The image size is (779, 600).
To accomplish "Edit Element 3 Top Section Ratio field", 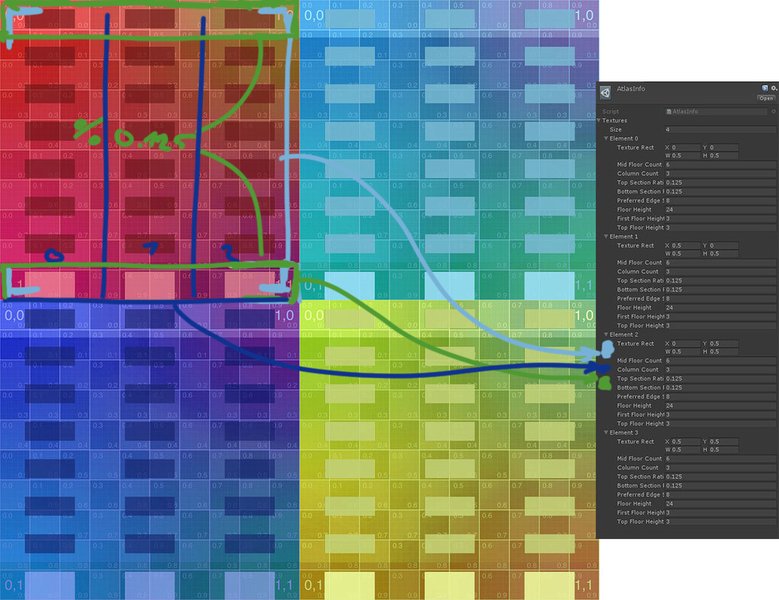I will click(x=720, y=476).
